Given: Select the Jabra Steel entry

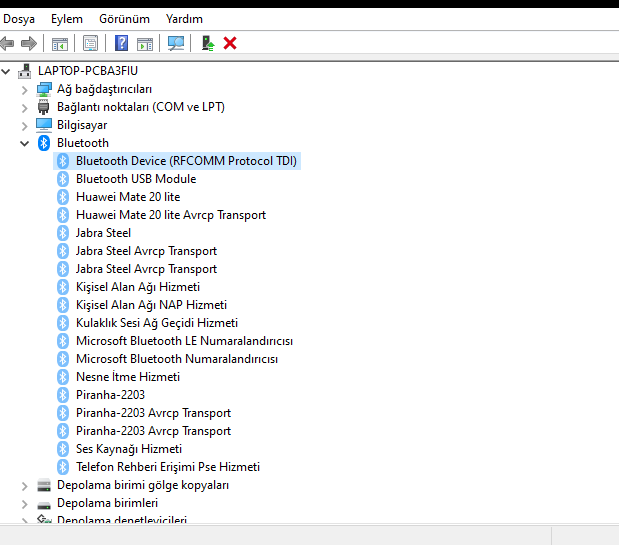Looking at the screenshot, I should pos(103,233).
